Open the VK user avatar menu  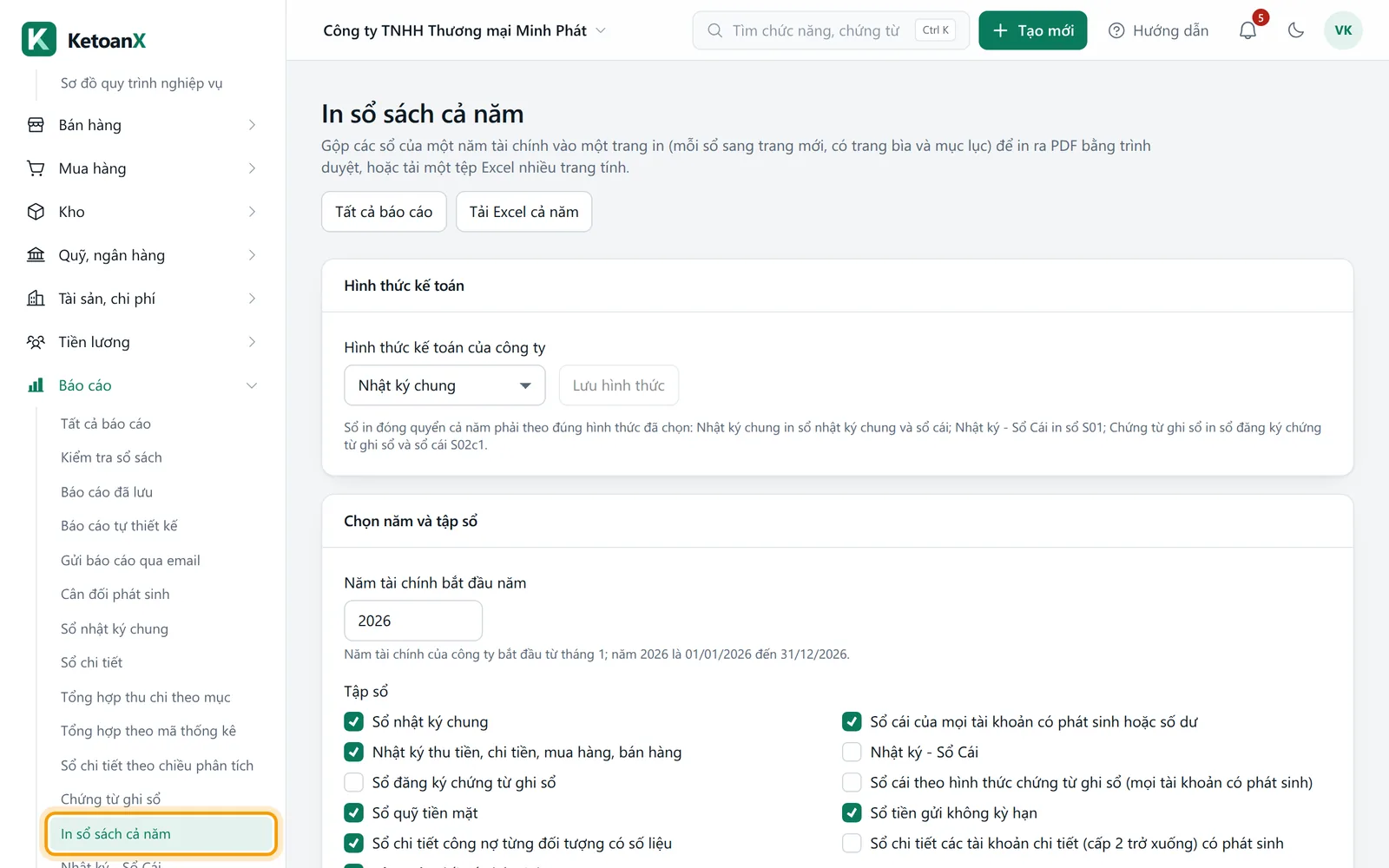1343,30
